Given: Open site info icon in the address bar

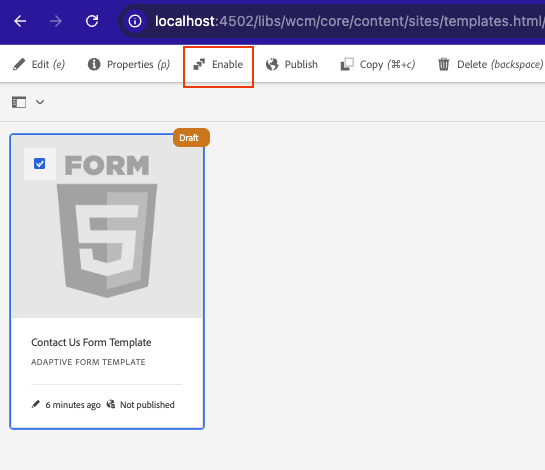Looking at the screenshot, I should pyautogui.click(x=135, y=21).
